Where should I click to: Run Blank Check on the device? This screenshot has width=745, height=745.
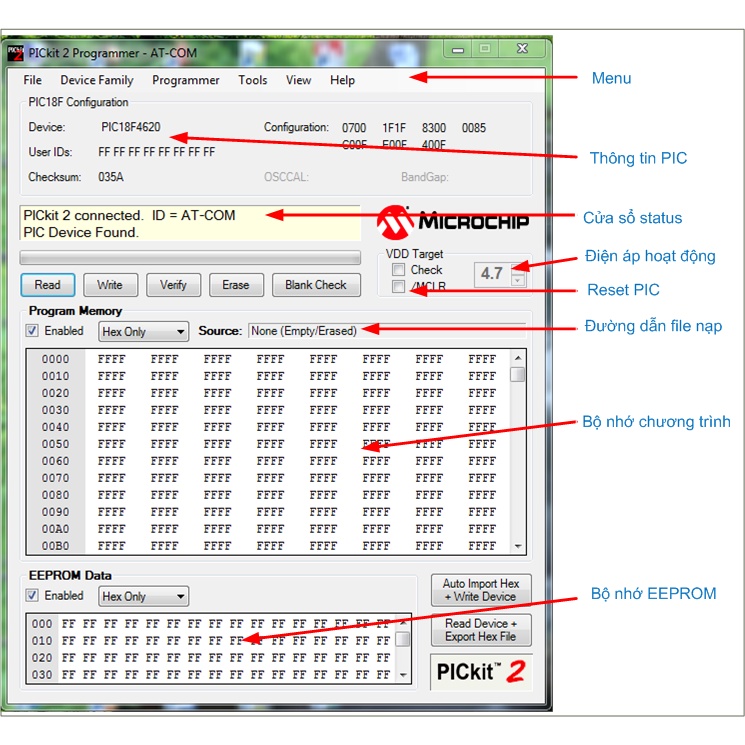315,285
